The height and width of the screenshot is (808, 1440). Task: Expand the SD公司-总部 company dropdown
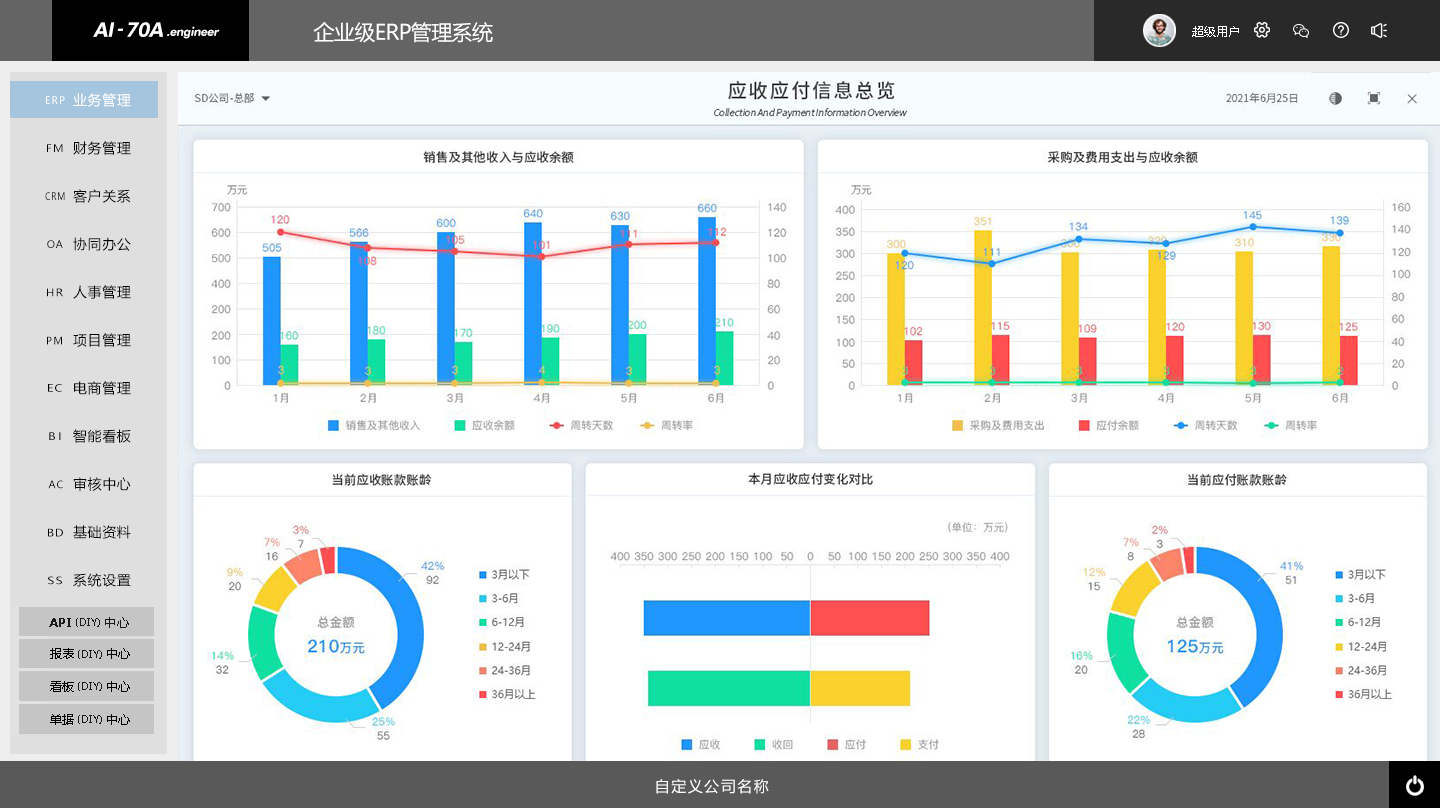(x=233, y=98)
